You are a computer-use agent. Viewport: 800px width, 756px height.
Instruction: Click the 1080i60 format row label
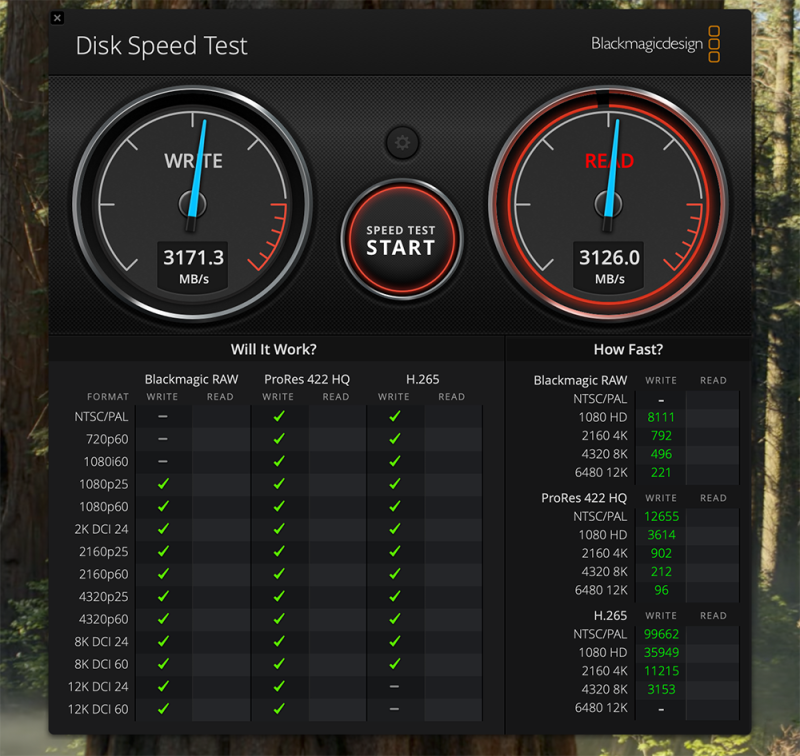tap(106, 462)
